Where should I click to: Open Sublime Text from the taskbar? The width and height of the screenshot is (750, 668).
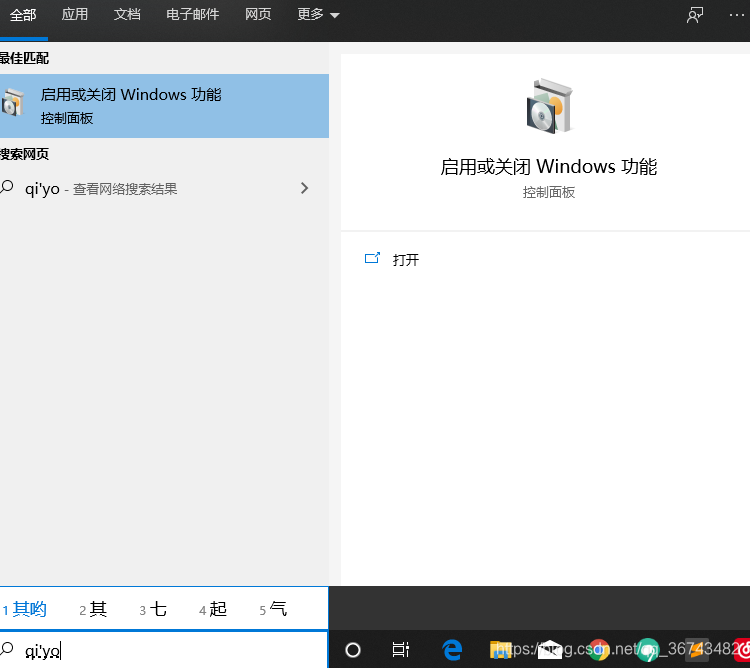[x=696, y=650]
